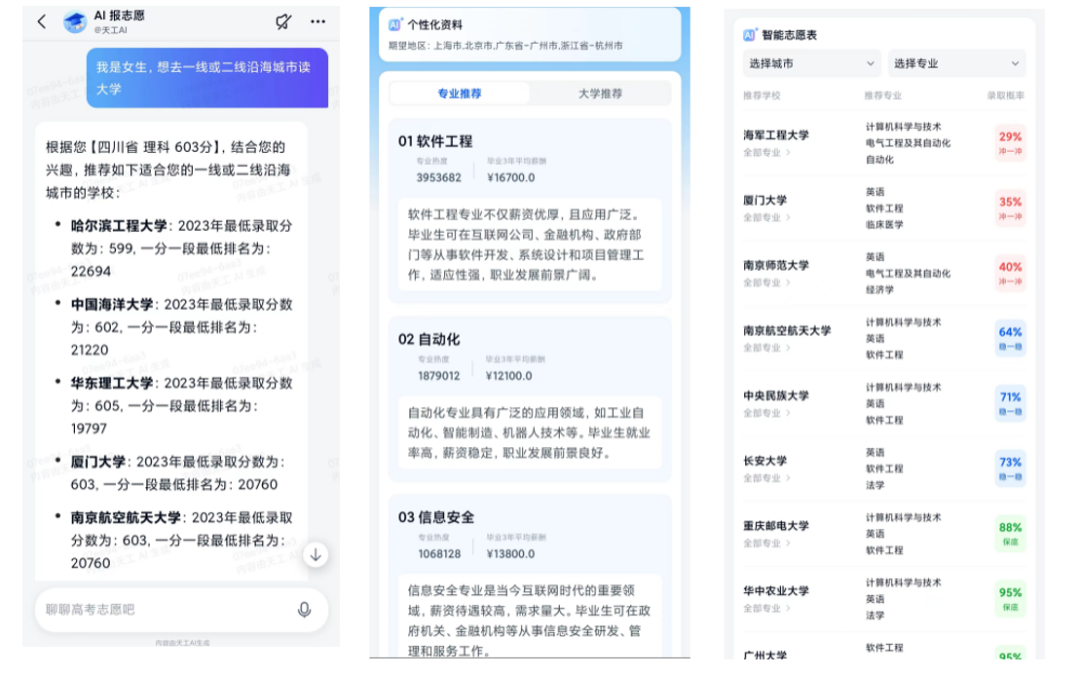Tap the back arrow in AI 报志愿 chat
1080x675 pixels.
pyautogui.click(x=42, y=21)
